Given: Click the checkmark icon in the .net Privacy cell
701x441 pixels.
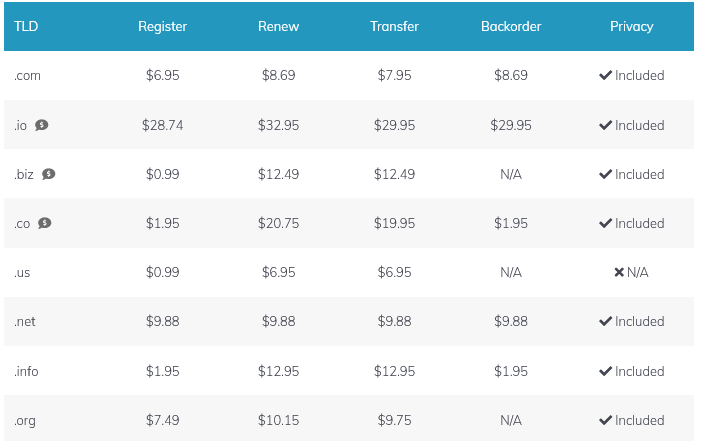Looking at the screenshot, I should (x=605, y=321).
